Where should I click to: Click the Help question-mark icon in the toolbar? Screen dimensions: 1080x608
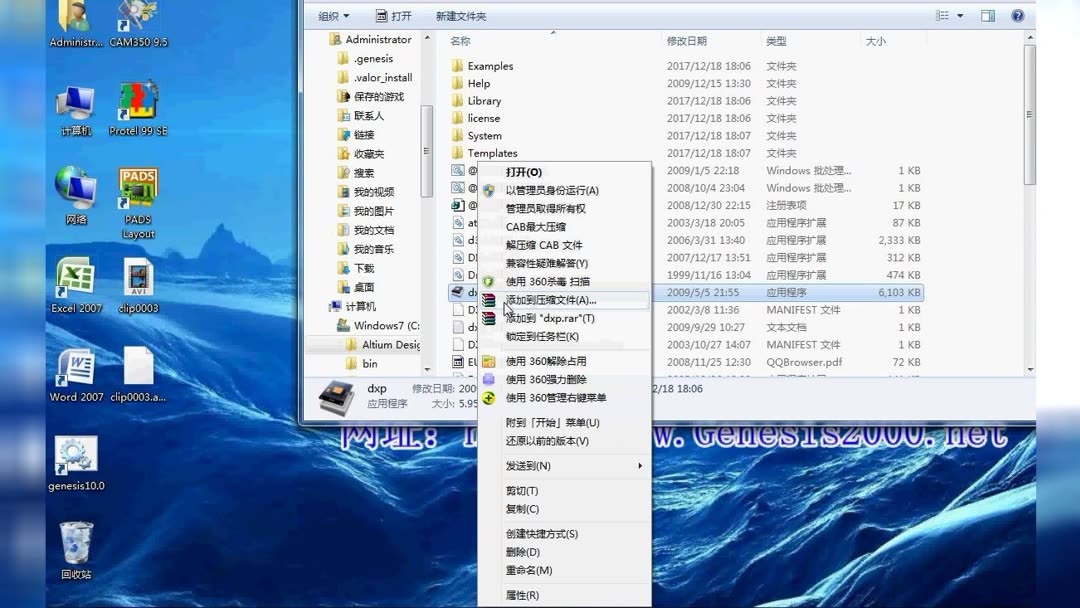(x=1018, y=15)
